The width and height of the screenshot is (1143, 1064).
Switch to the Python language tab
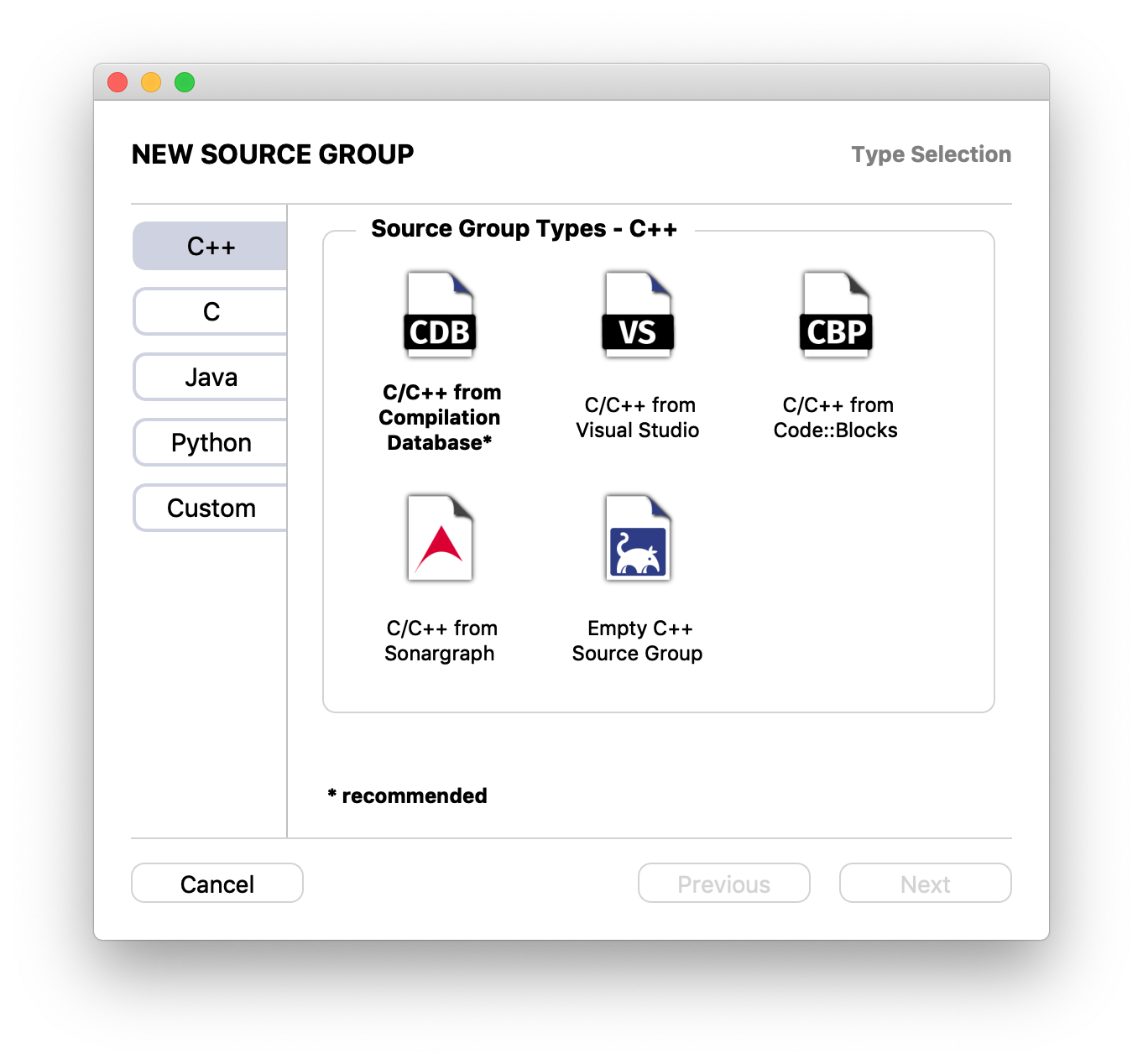click(x=210, y=442)
